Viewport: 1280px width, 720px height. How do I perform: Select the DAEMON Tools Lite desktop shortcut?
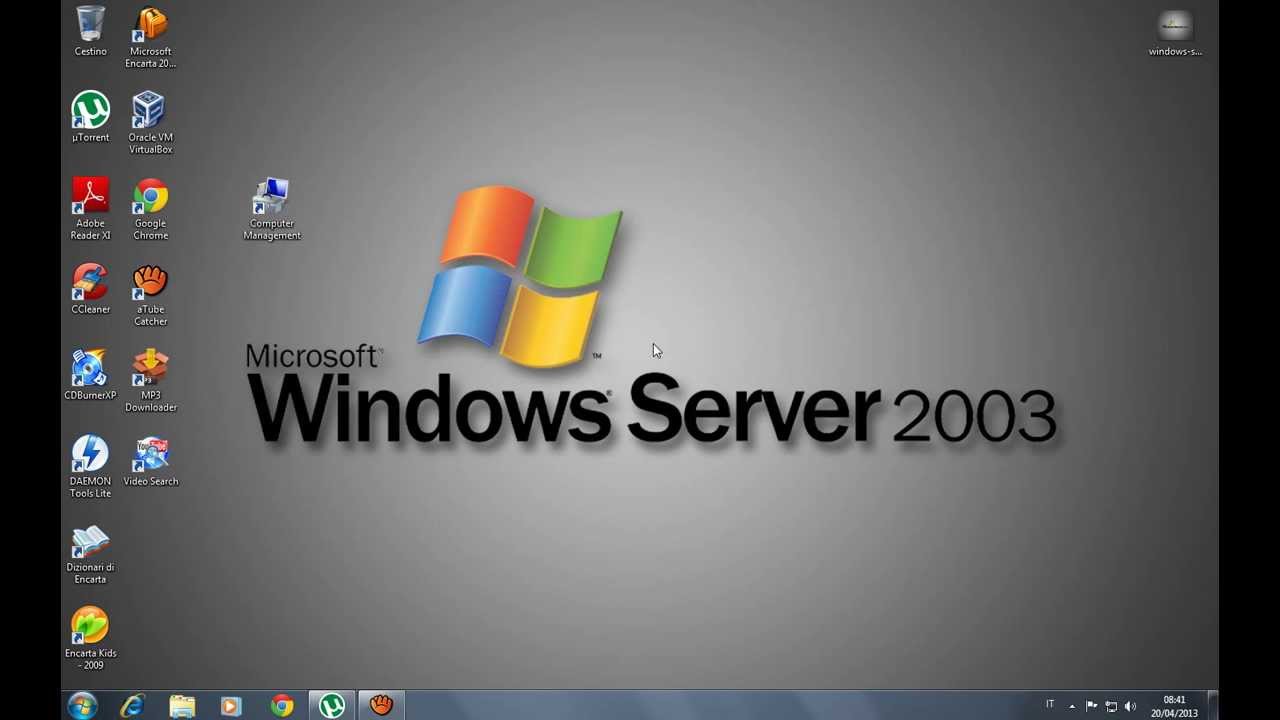coord(90,467)
